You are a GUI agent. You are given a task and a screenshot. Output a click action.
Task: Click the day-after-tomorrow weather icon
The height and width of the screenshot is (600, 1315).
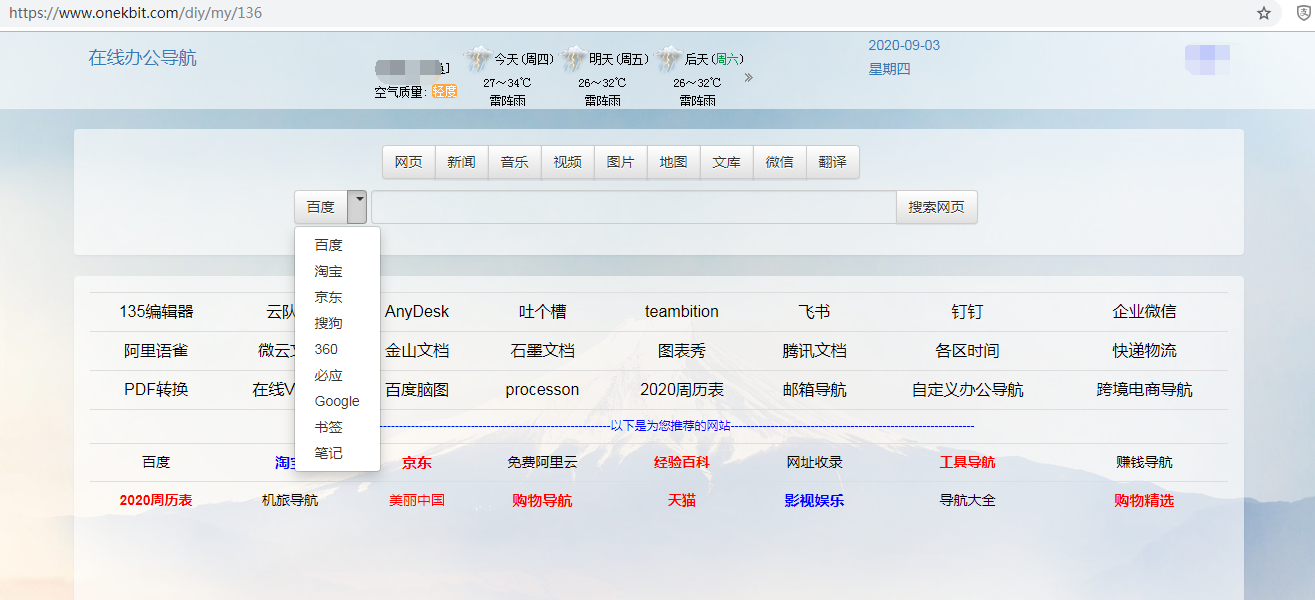669,58
